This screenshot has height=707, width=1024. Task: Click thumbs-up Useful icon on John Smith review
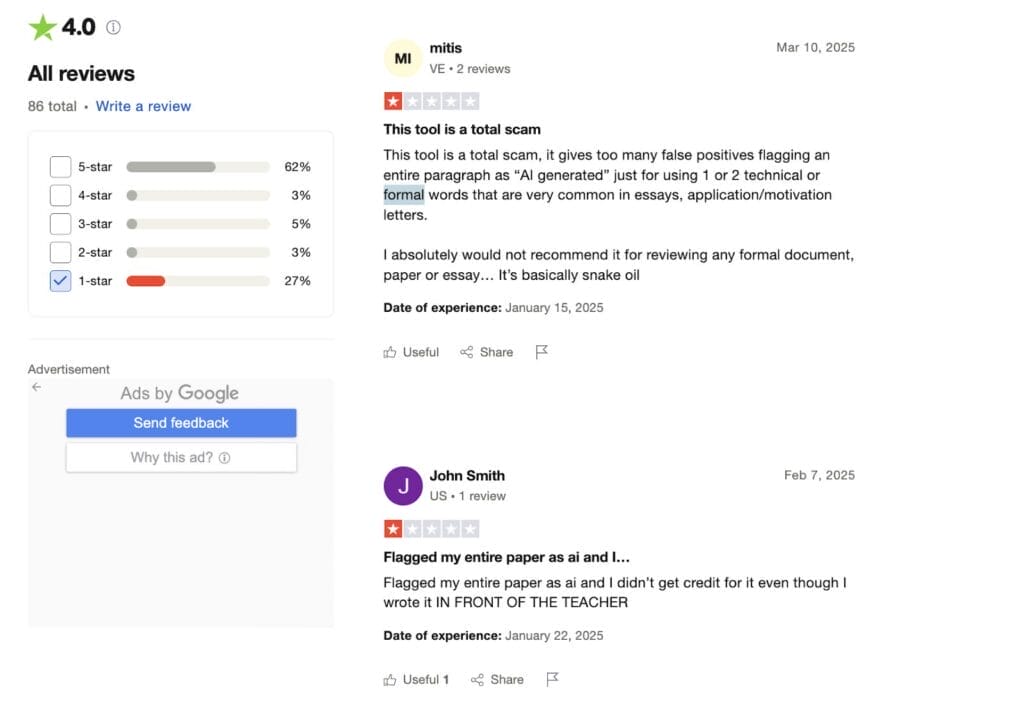tap(390, 680)
